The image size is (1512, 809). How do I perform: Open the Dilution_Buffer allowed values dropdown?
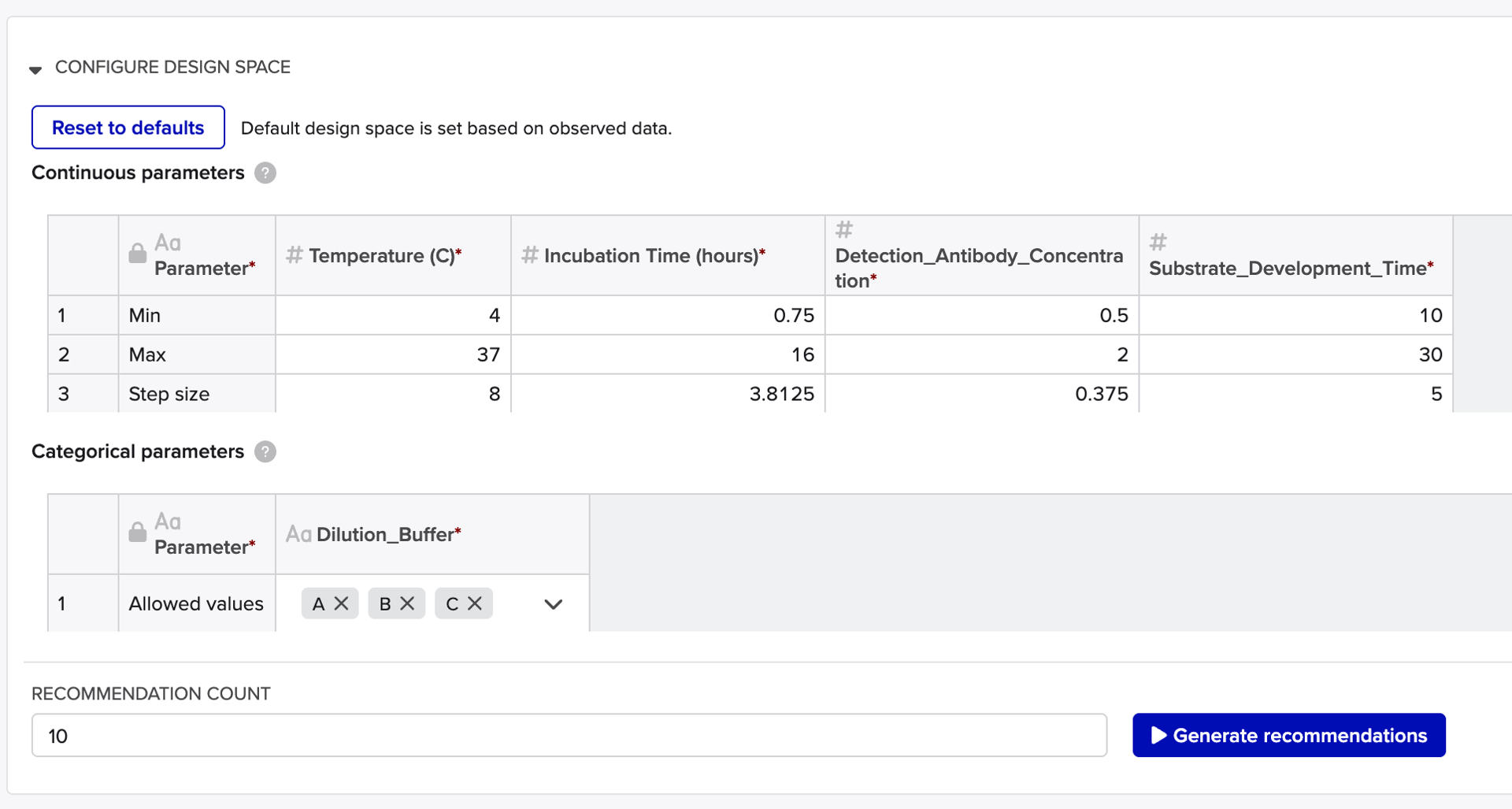point(553,604)
